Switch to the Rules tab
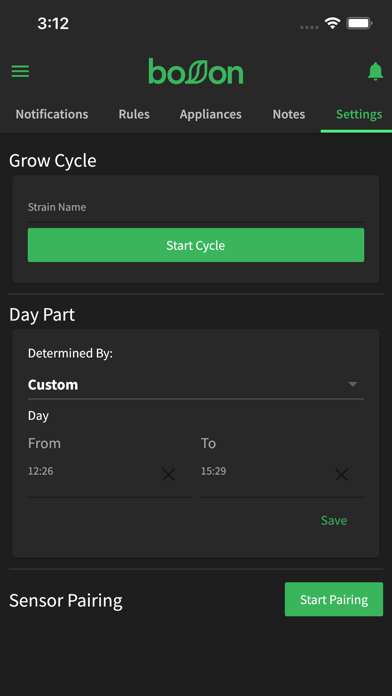The height and width of the screenshot is (696, 392). 134,114
